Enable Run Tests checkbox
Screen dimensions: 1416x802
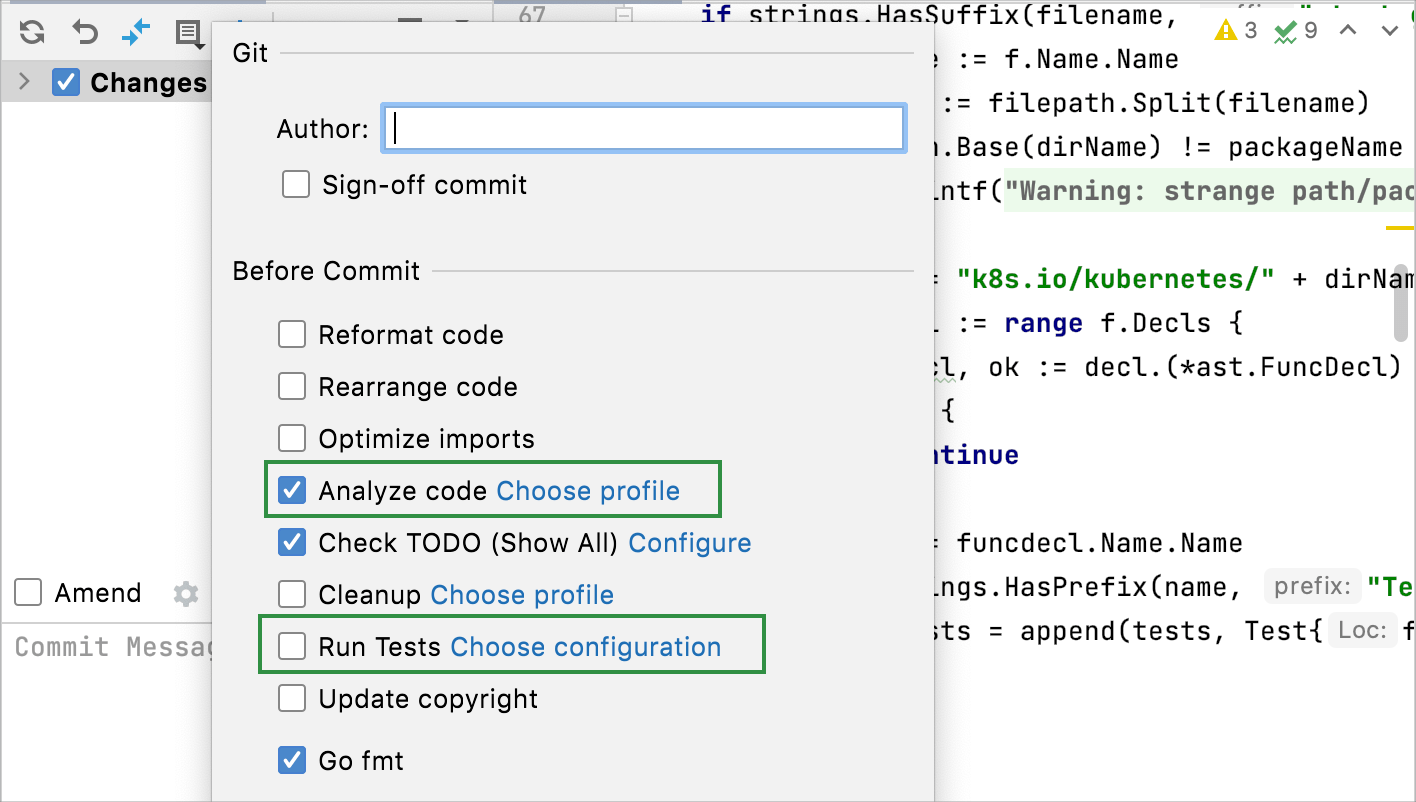tap(292, 646)
